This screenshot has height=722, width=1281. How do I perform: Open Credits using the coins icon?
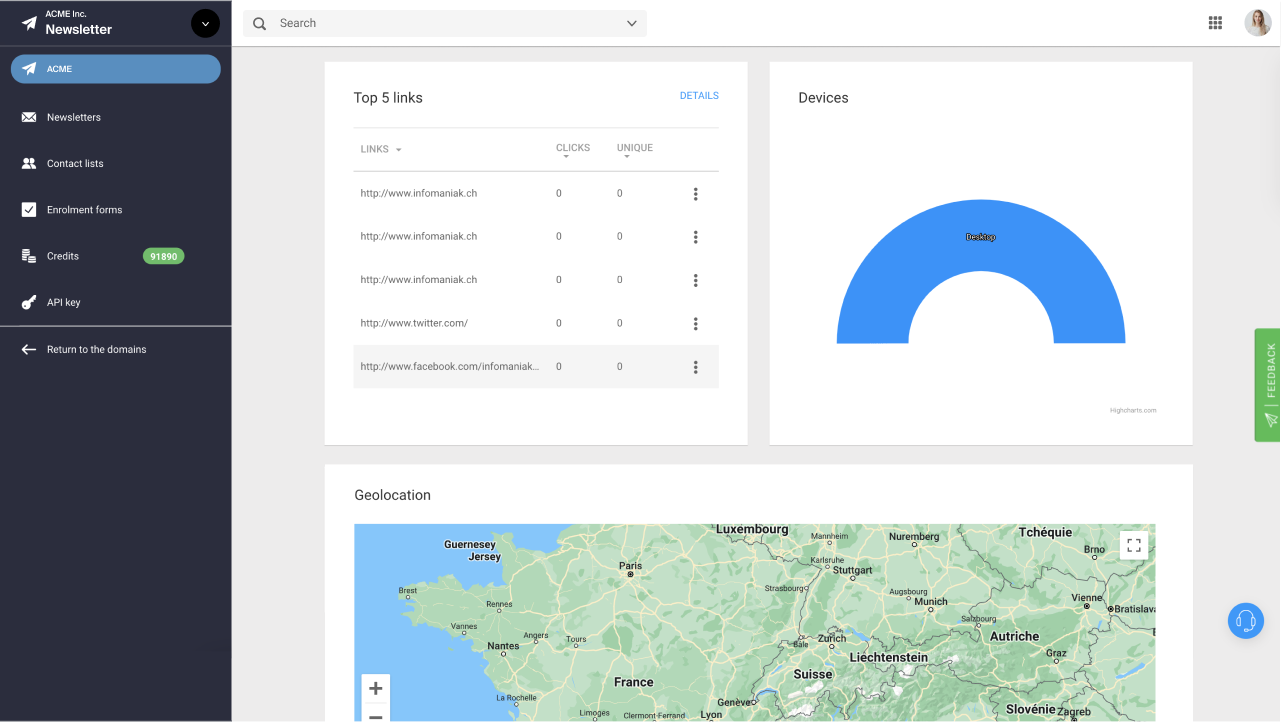[29, 255]
